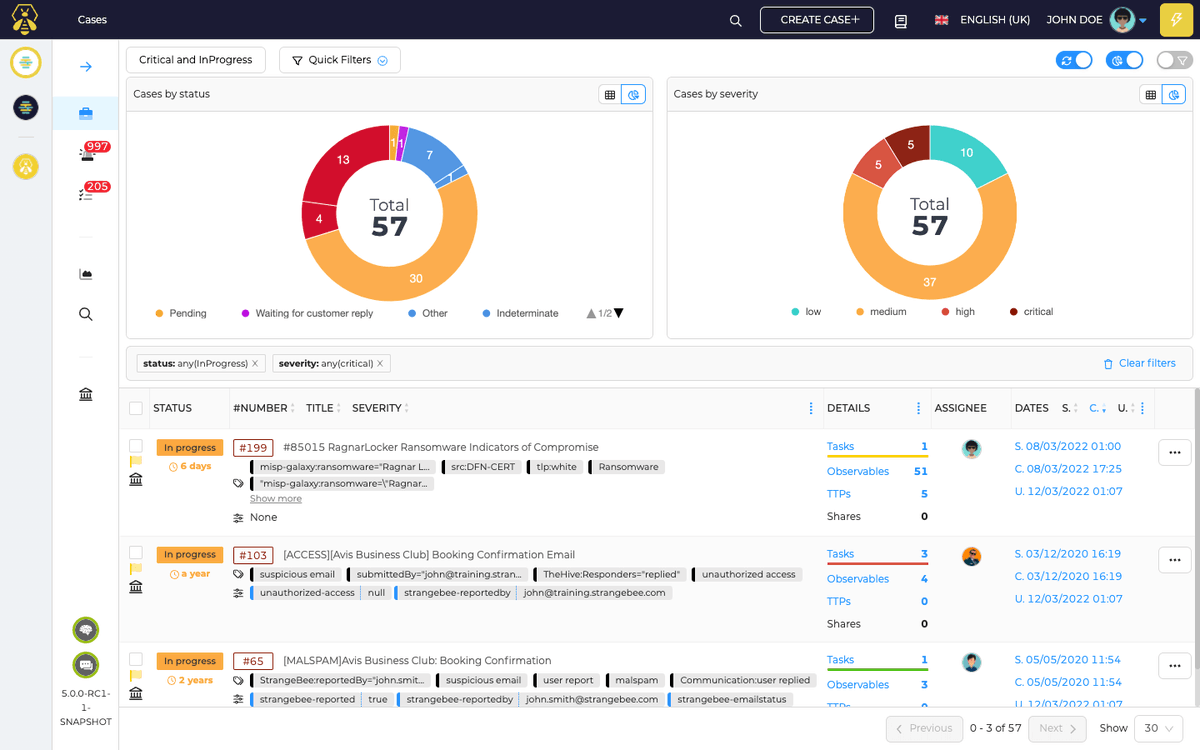Check the checkbox for case #65
The image size is (1200, 750).
(x=136, y=660)
